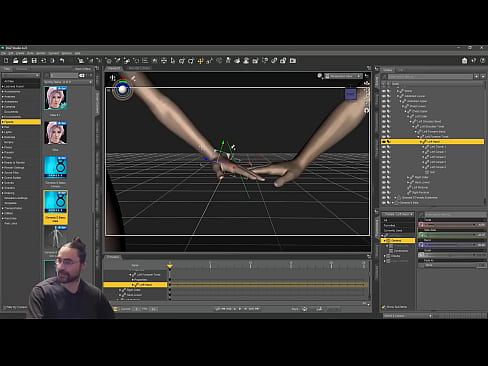Image resolution: width=488 pixels, height=366 pixels.
Task: Select the General group in Parameters
Action: [398, 240]
